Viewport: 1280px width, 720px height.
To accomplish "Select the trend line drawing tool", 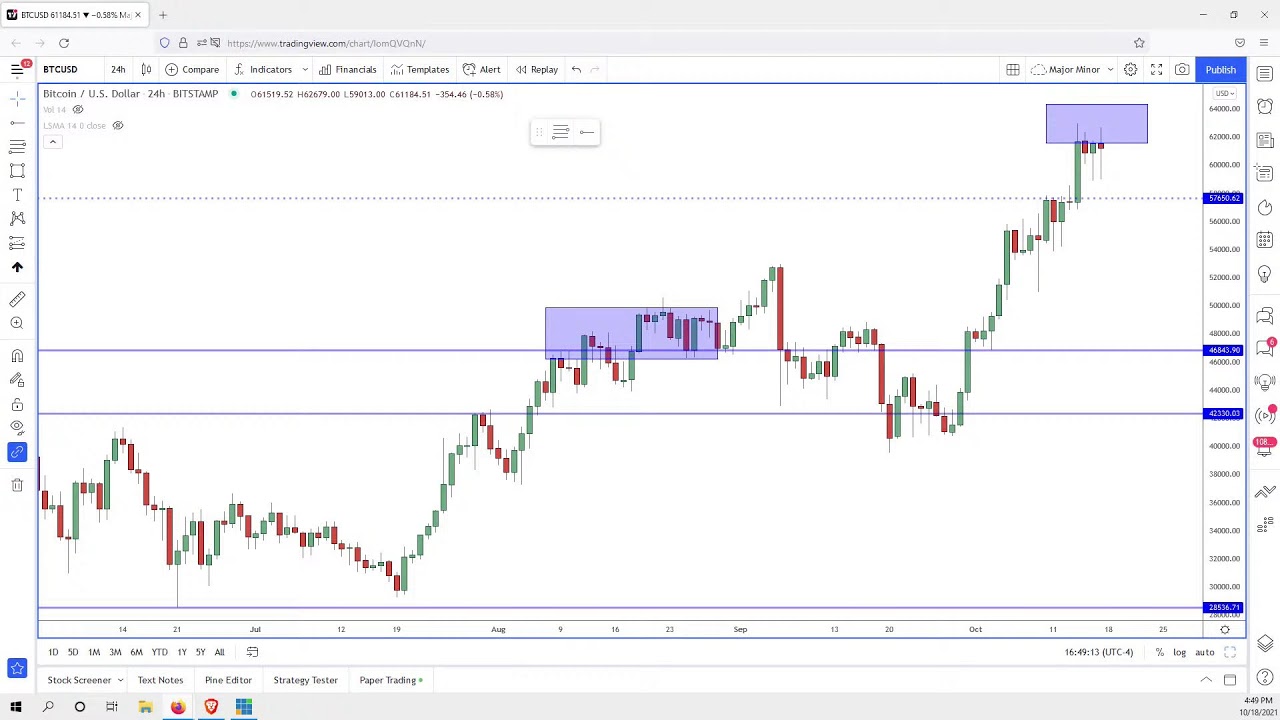I will click(17, 122).
